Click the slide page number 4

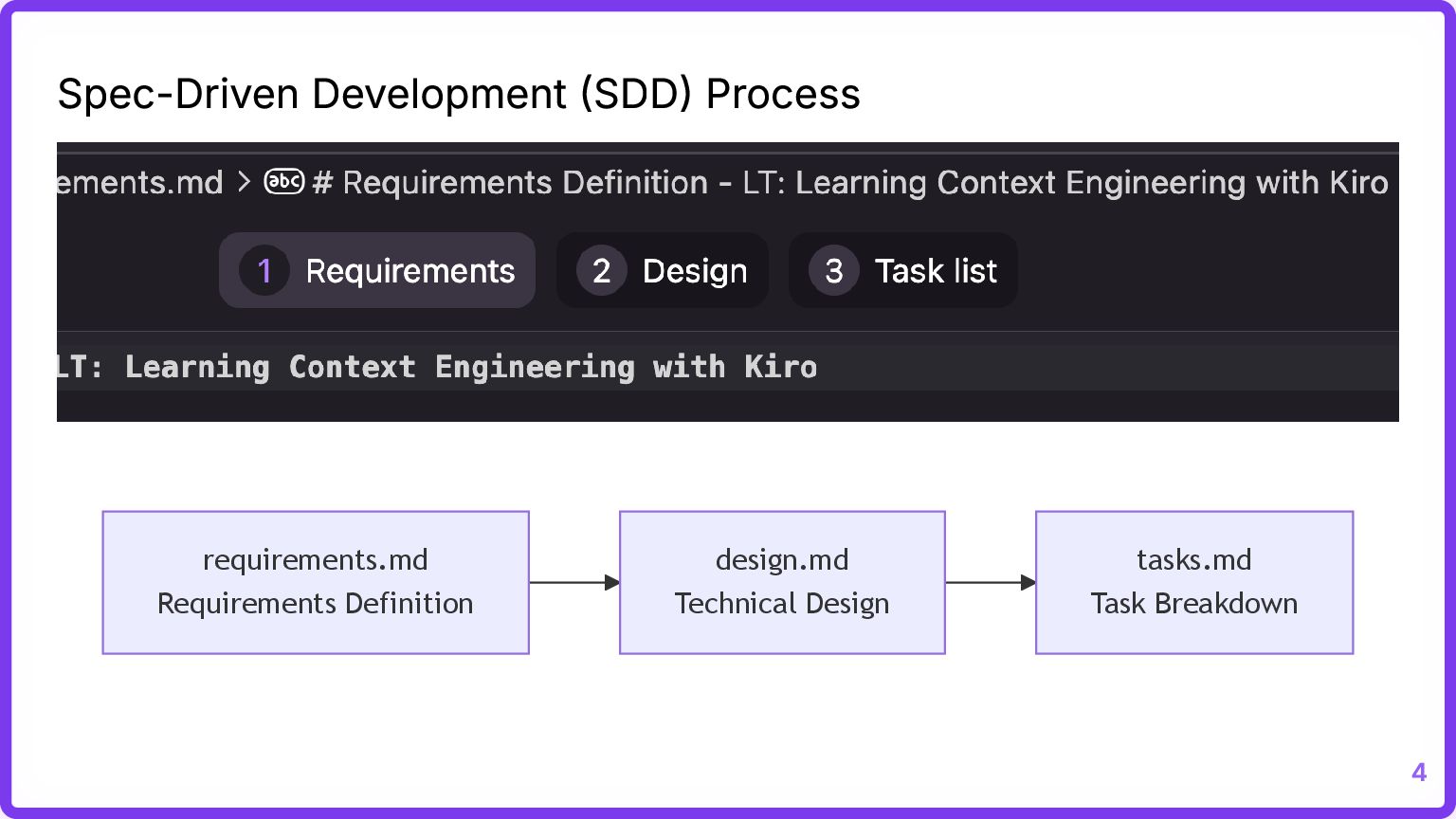click(x=1419, y=772)
